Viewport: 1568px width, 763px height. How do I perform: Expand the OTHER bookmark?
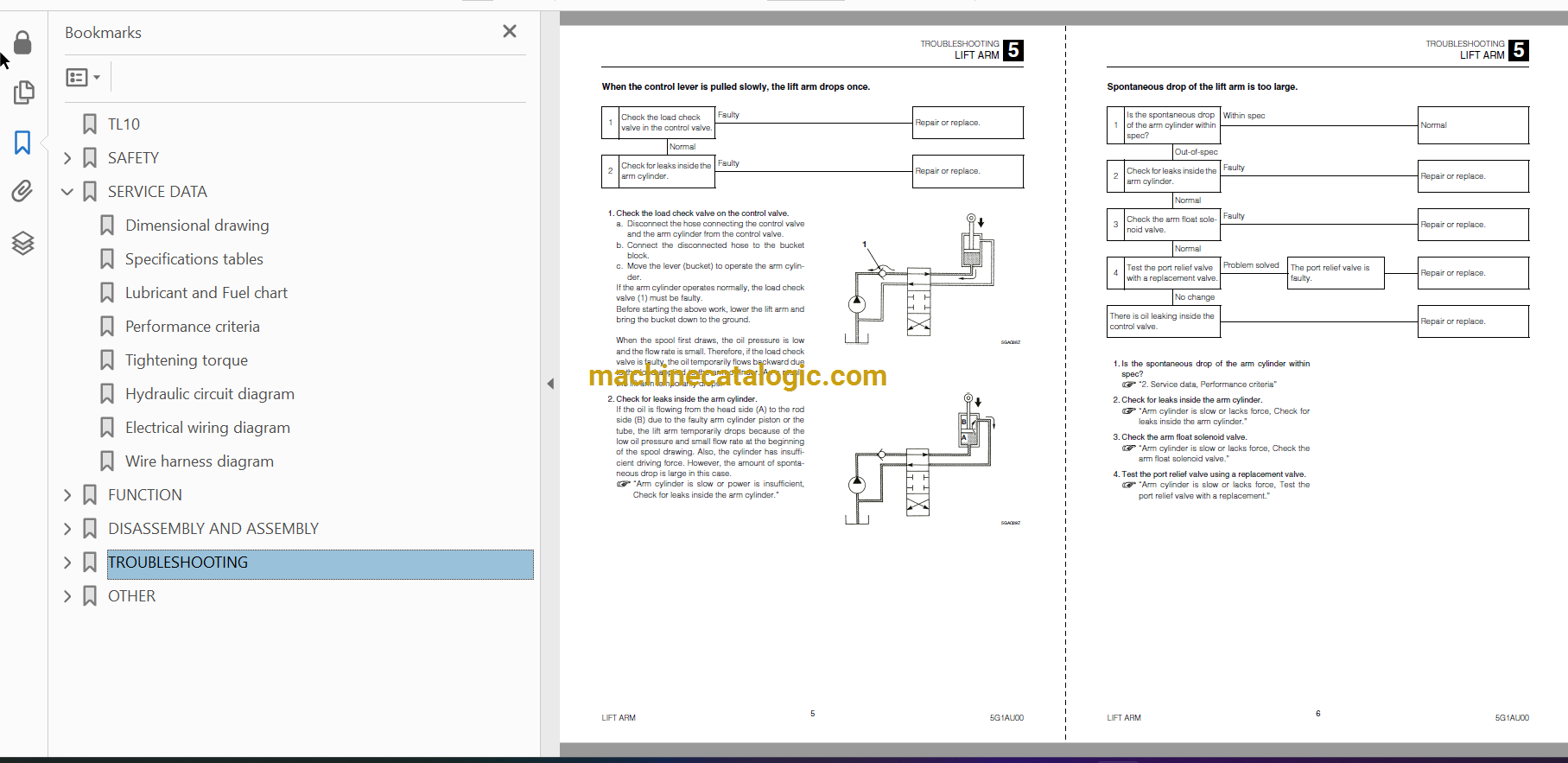[x=67, y=596]
